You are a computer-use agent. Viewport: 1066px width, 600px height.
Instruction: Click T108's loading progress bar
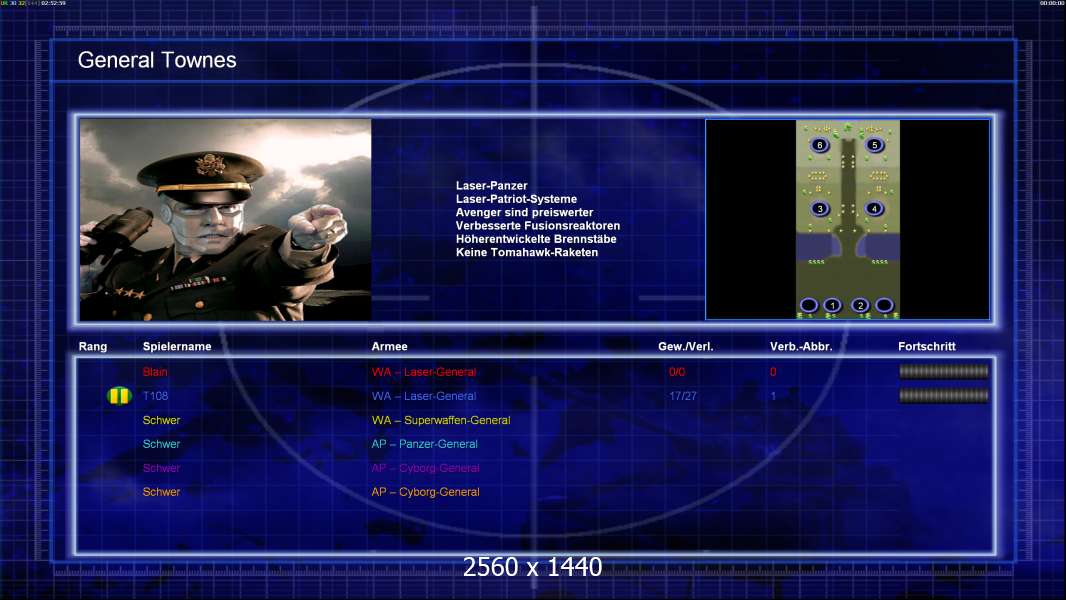(944, 395)
